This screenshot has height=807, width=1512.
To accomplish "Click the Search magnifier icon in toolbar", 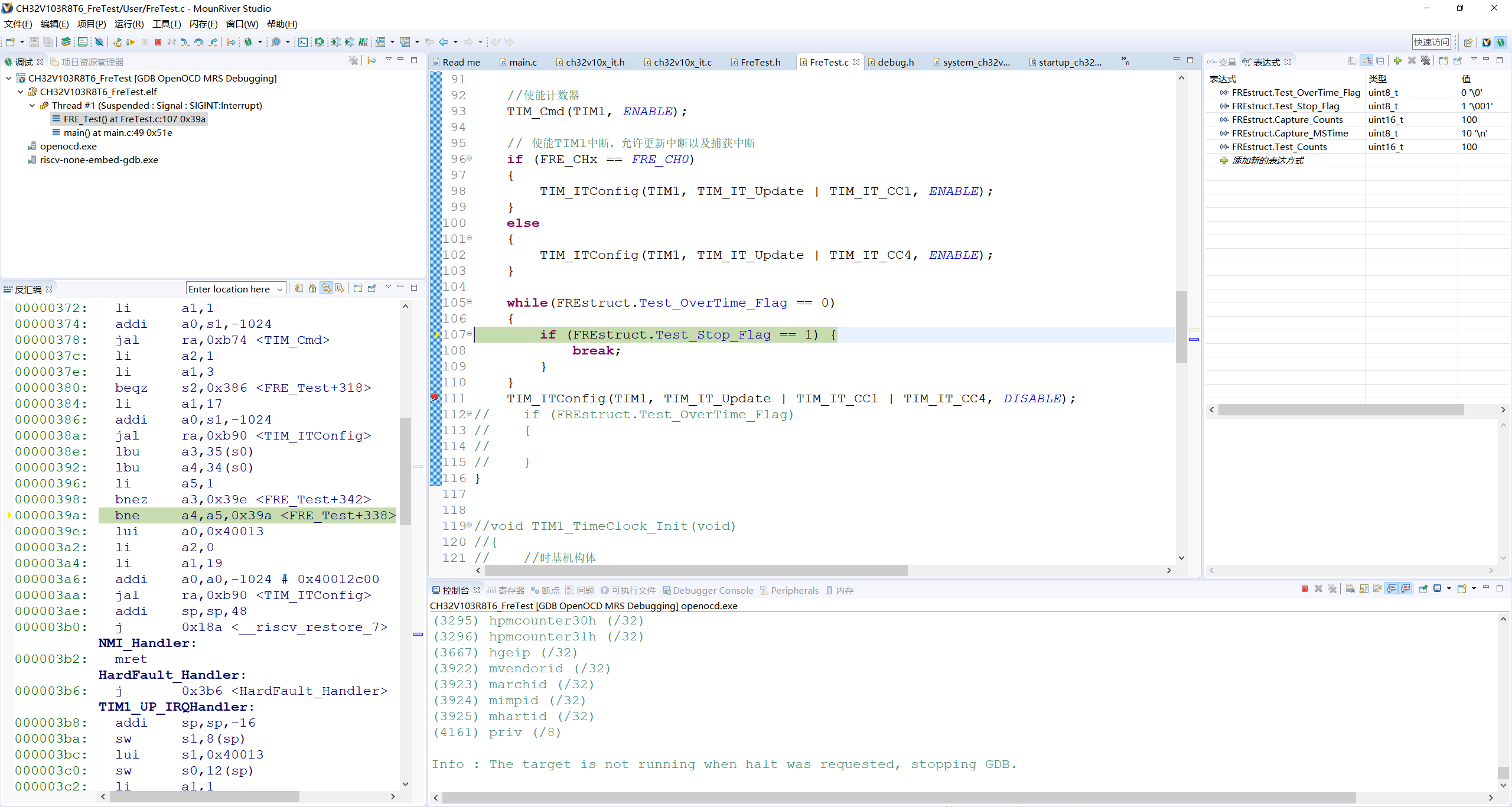I will pos(276,42).
